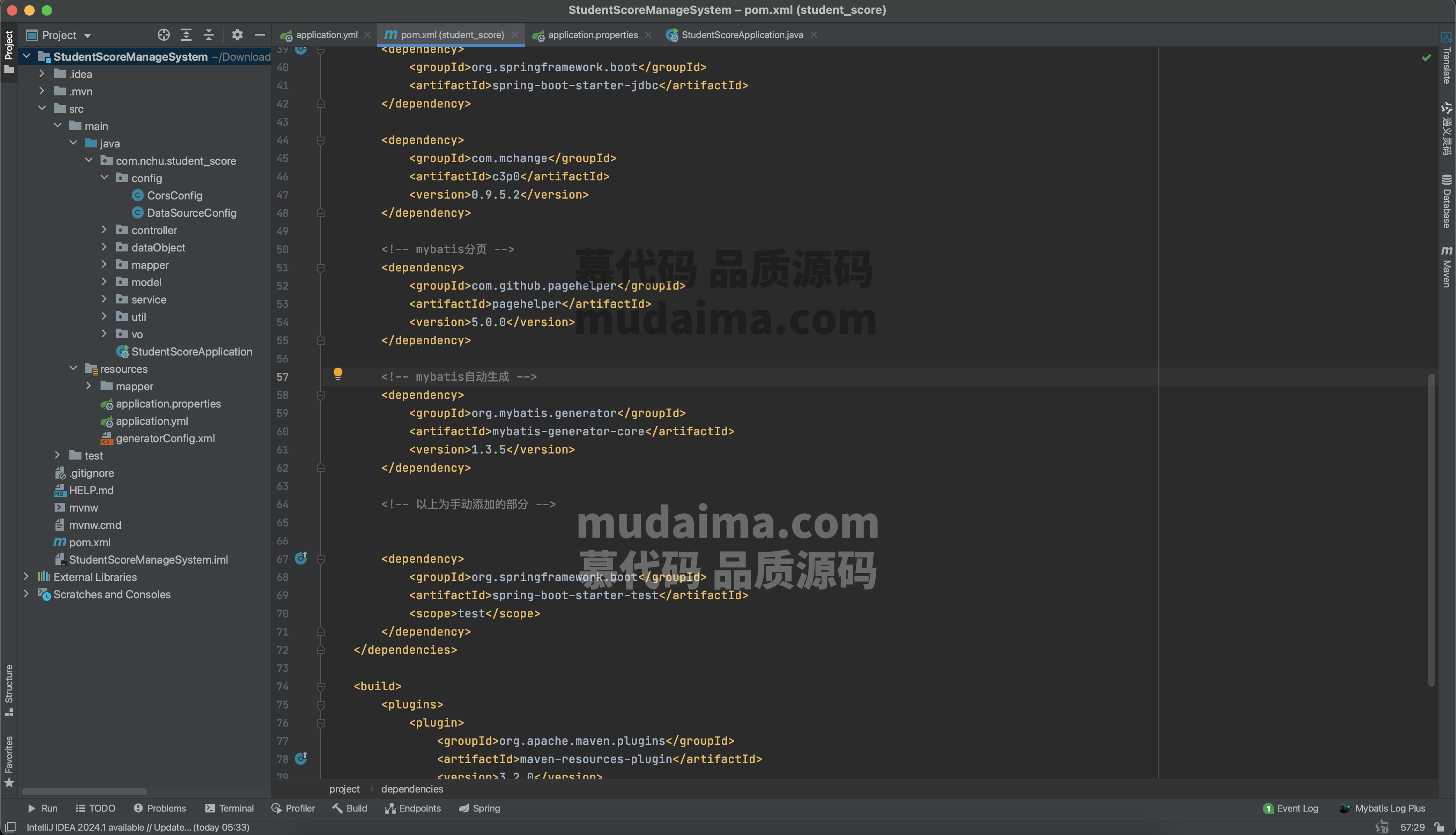This screenshot has height=835, width=1456.
Task: Collapse the fold marker at line 44 dependency
Action: point(321,140)
